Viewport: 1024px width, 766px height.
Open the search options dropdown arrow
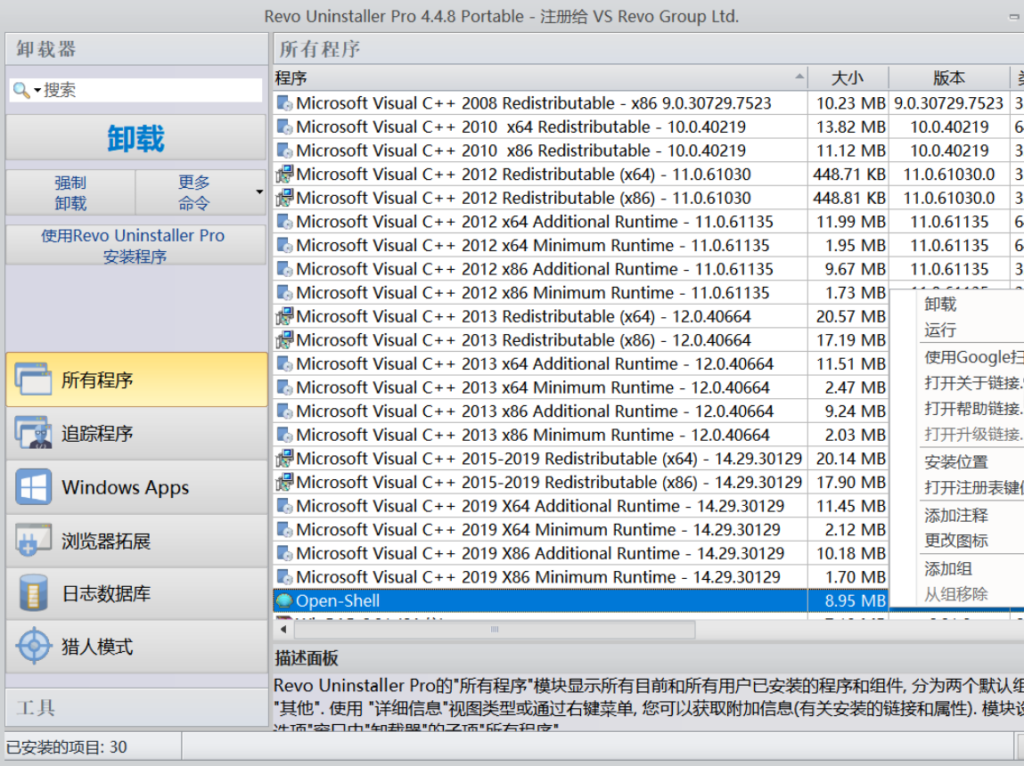pyautogui.click(x=37, y=90)
